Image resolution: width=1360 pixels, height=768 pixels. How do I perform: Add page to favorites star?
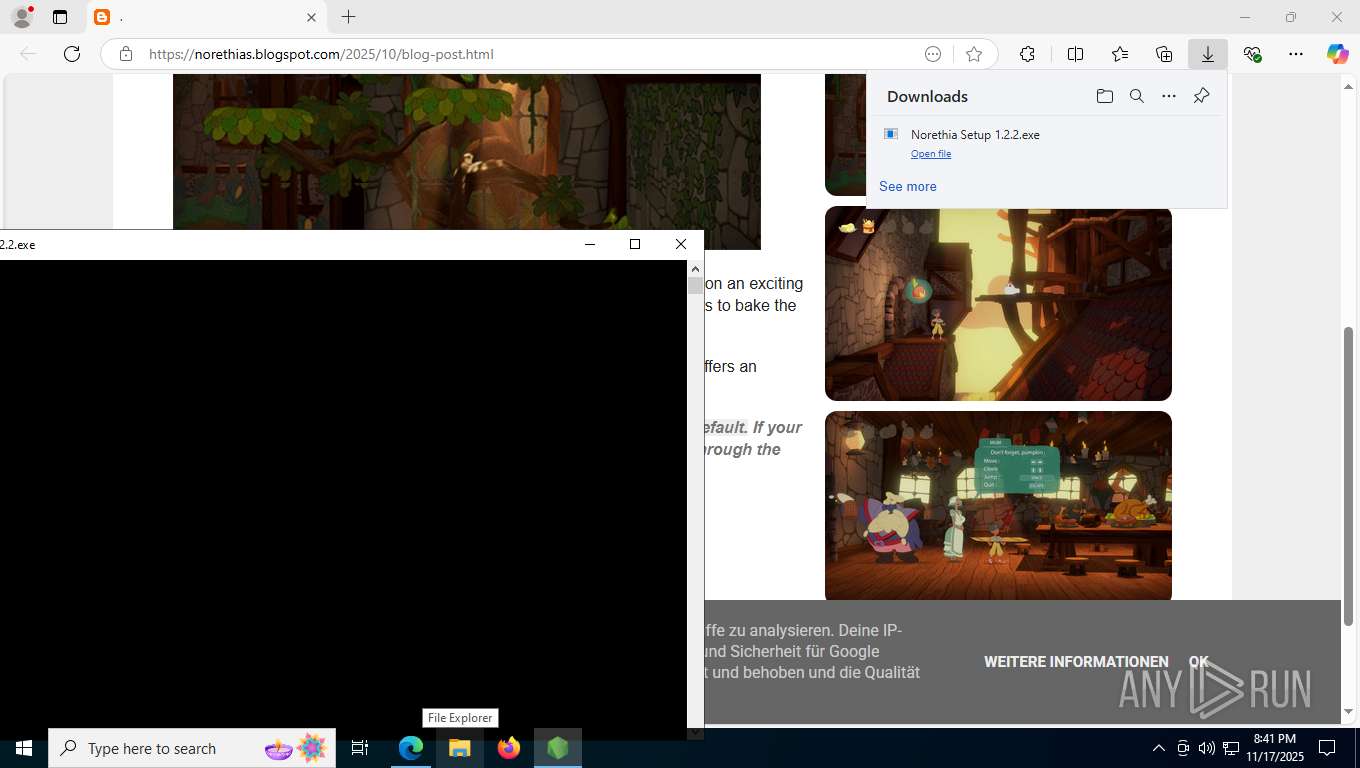[x=974, y=54]
